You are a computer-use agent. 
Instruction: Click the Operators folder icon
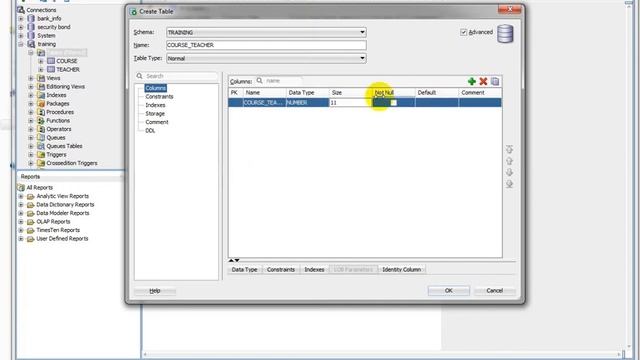point(41,129)
